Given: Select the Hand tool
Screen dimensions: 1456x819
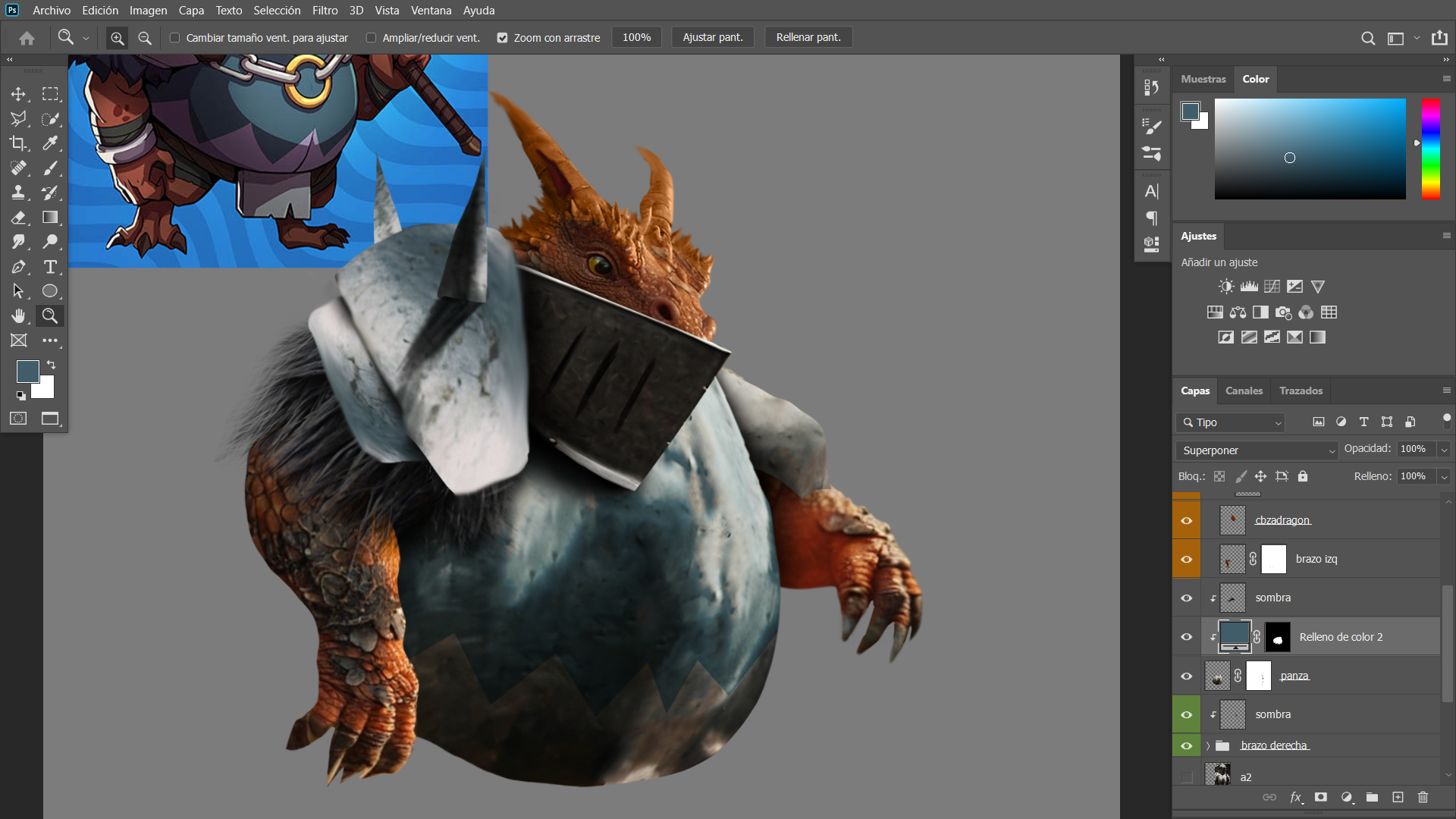Looking at the screenshot, I should tap(18, 315).
